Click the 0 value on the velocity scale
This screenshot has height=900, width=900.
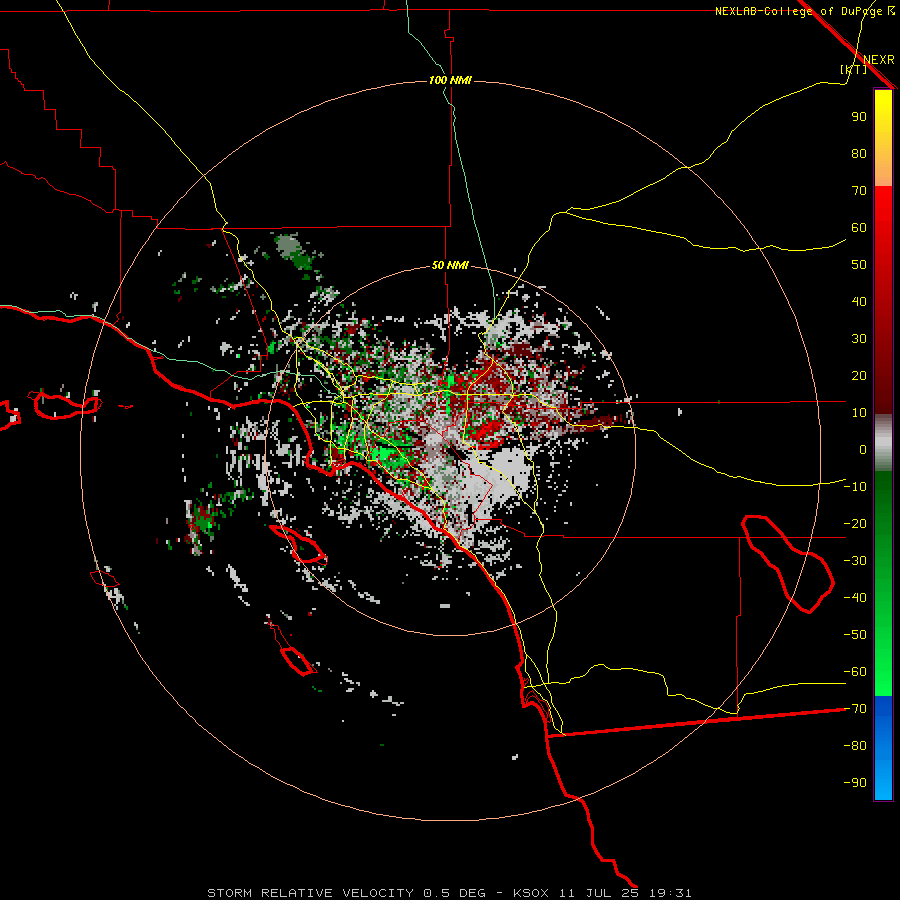[863, 449]
